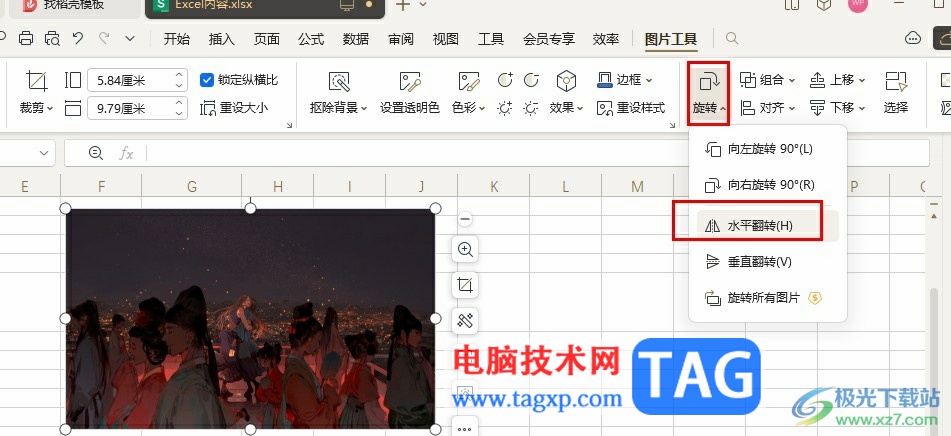The image size is (951, 436).
Task: Expand the Border (边框) dropdown
Action: coord(649,80)
